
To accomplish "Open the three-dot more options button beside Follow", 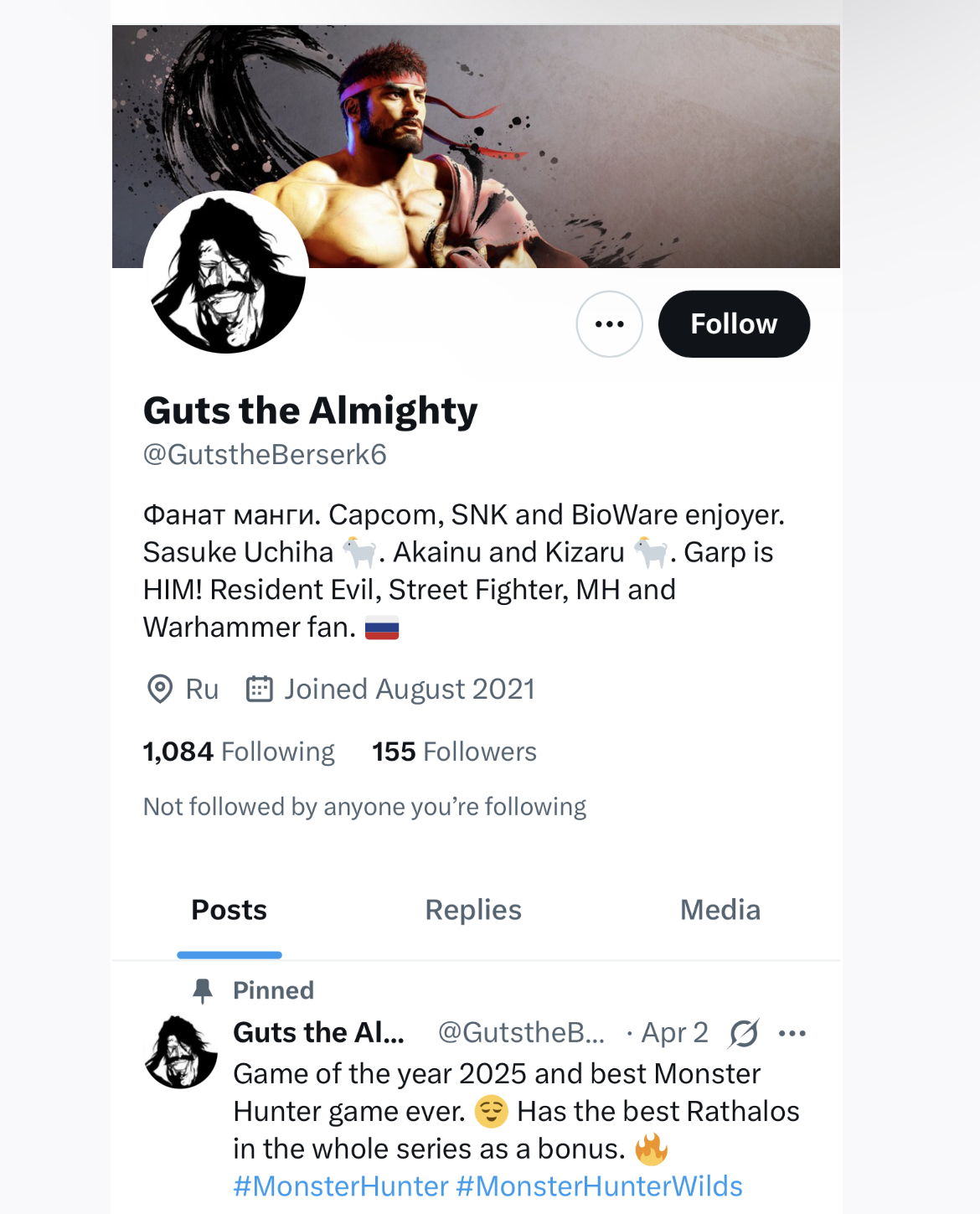I will coord(609,324).
